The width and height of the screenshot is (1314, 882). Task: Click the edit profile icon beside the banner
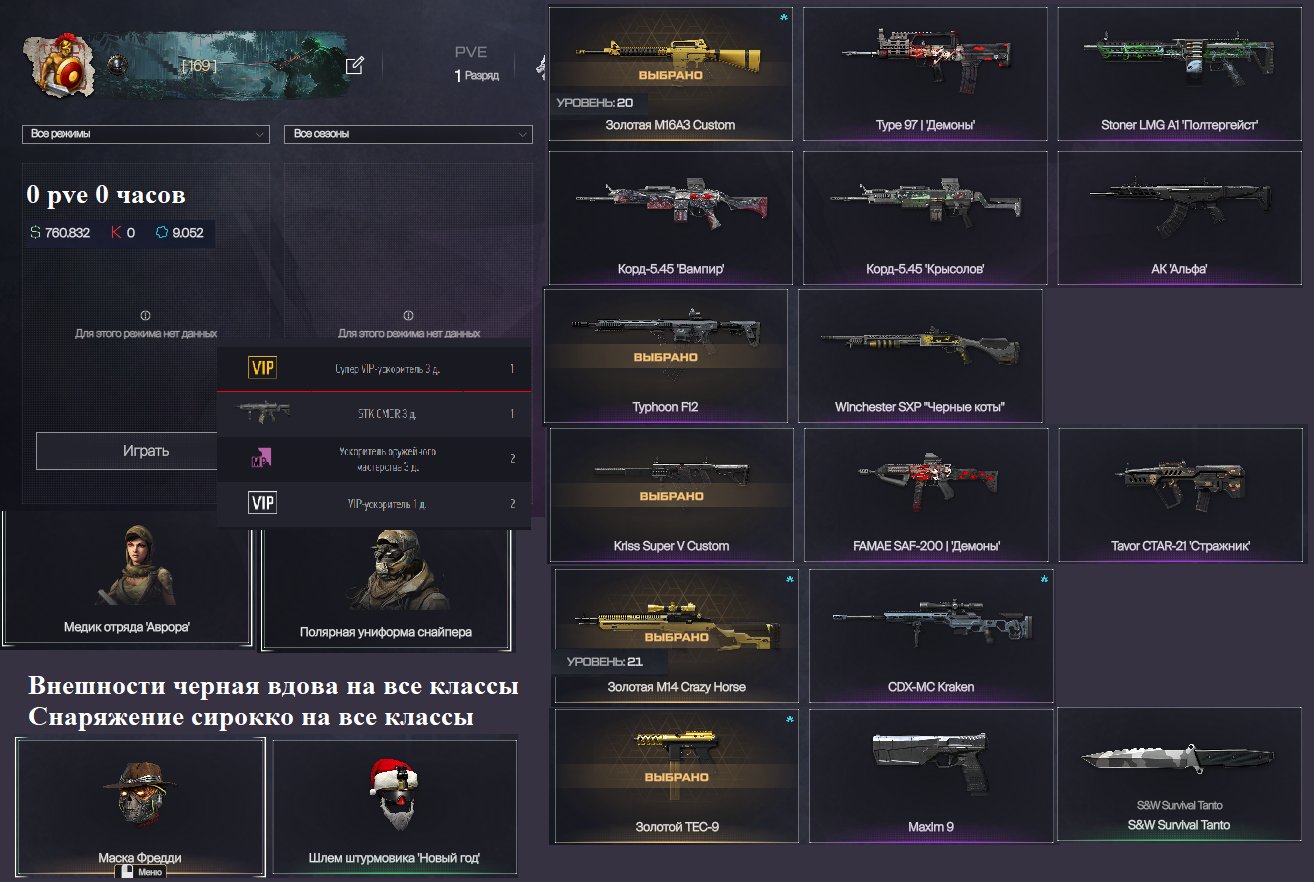(354, 66)
